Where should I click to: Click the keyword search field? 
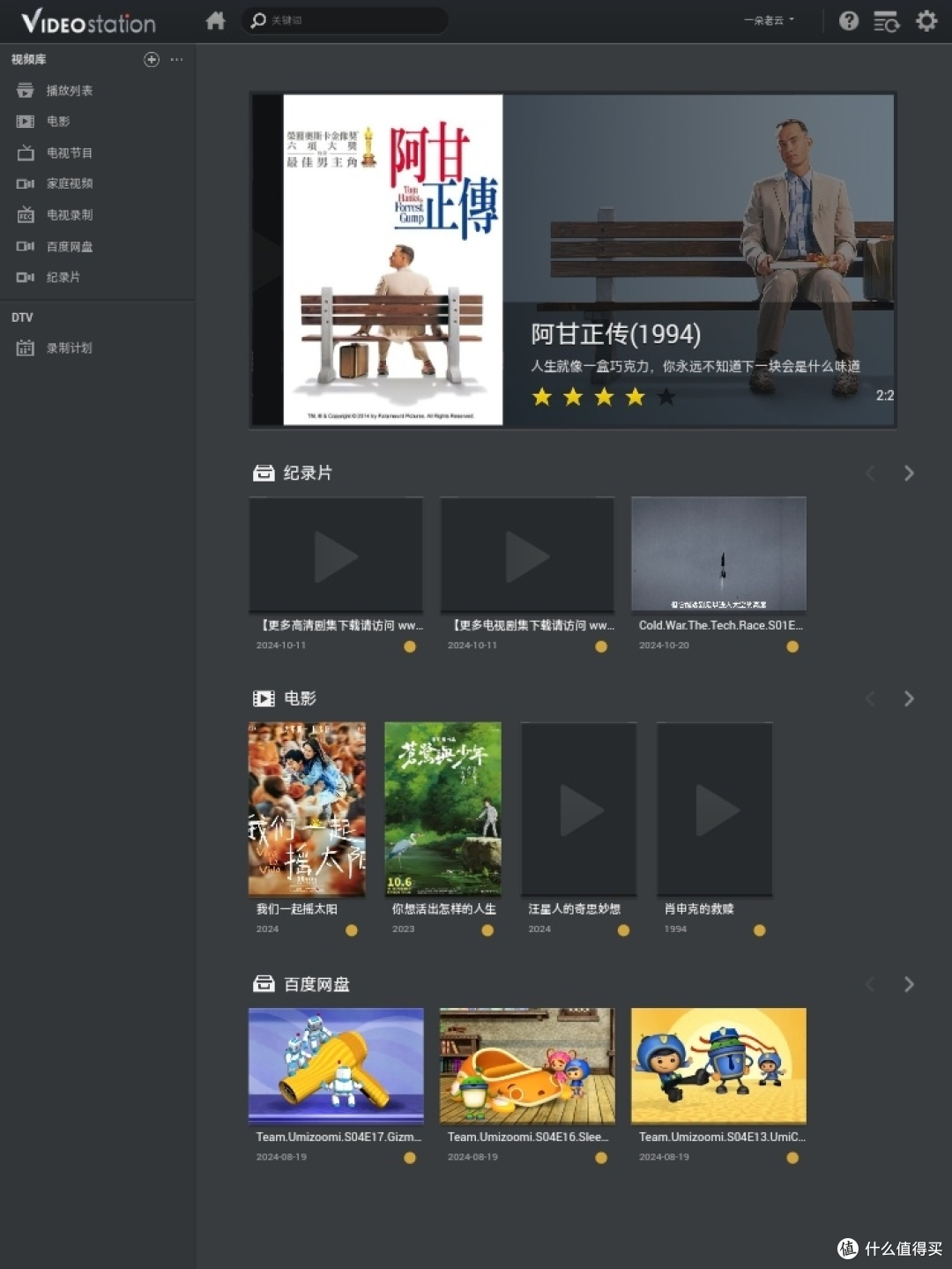click(345, 20)
